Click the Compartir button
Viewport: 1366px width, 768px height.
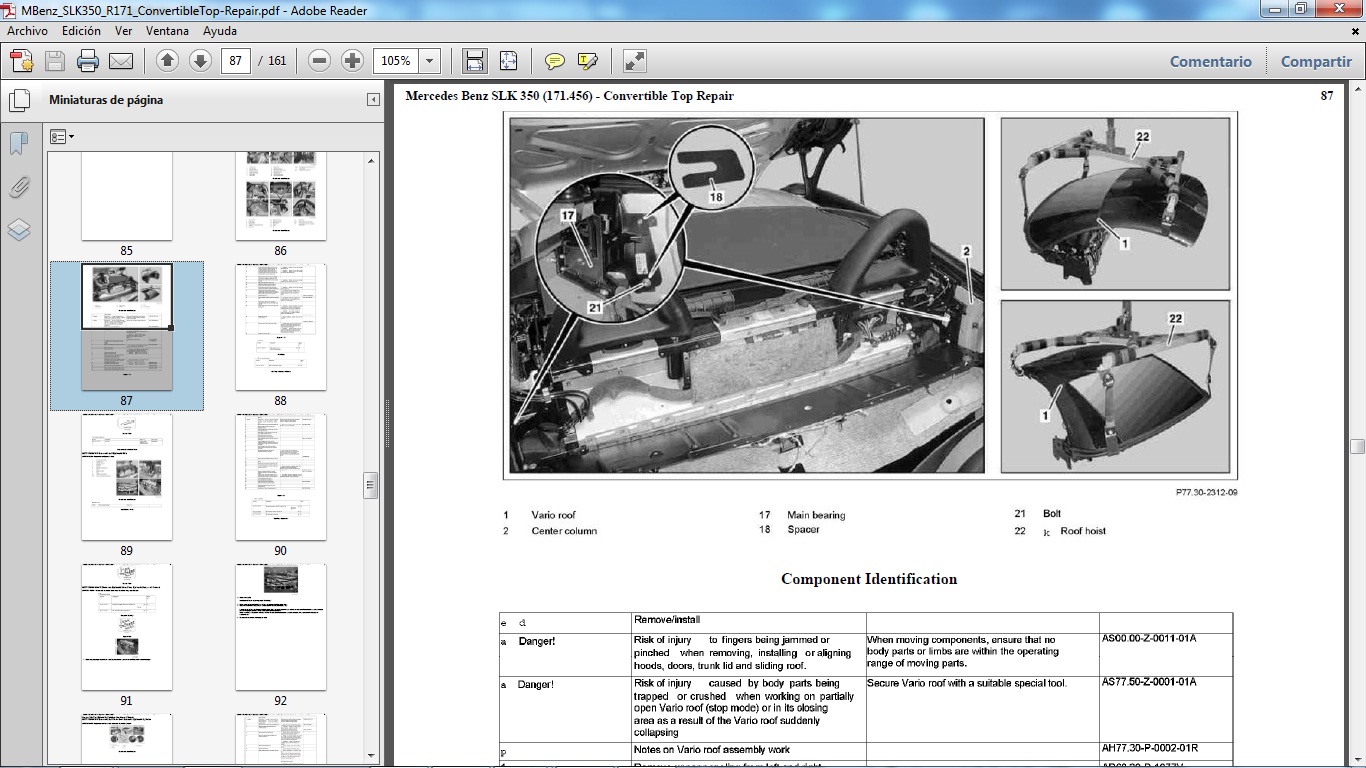(x=1315, y=61)
